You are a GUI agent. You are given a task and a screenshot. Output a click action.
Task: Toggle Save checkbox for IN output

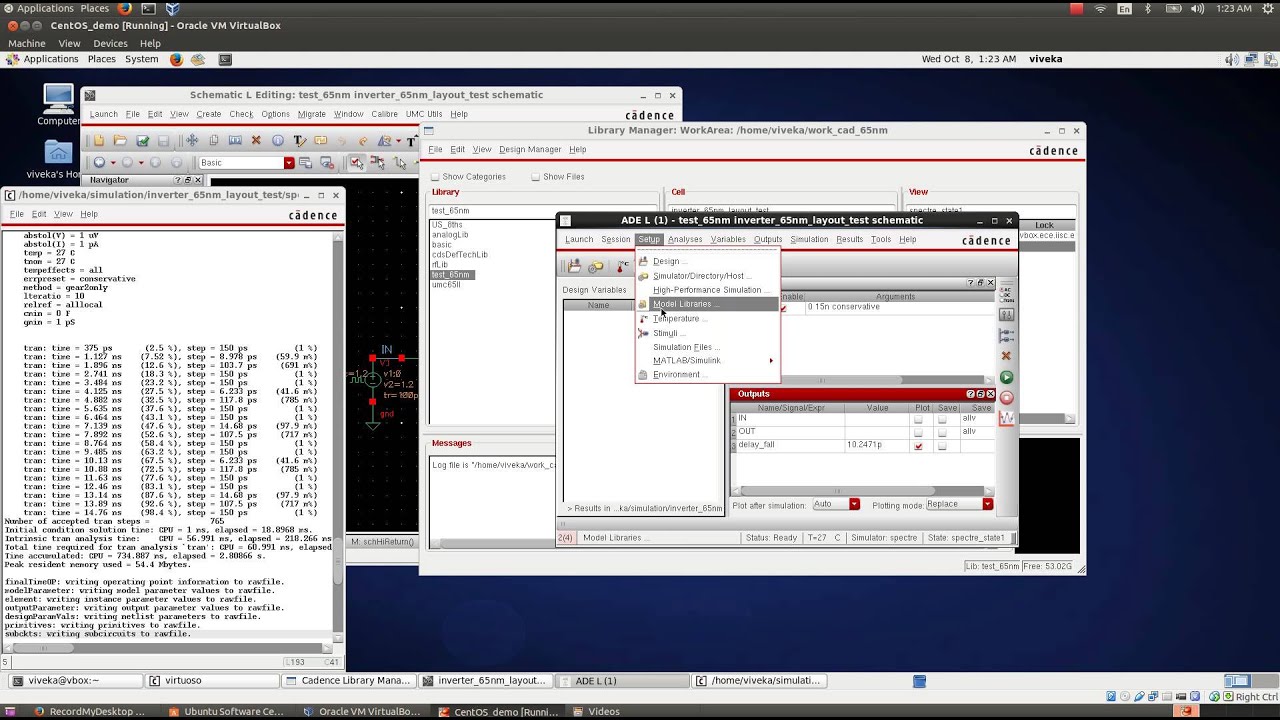[942, 419]
